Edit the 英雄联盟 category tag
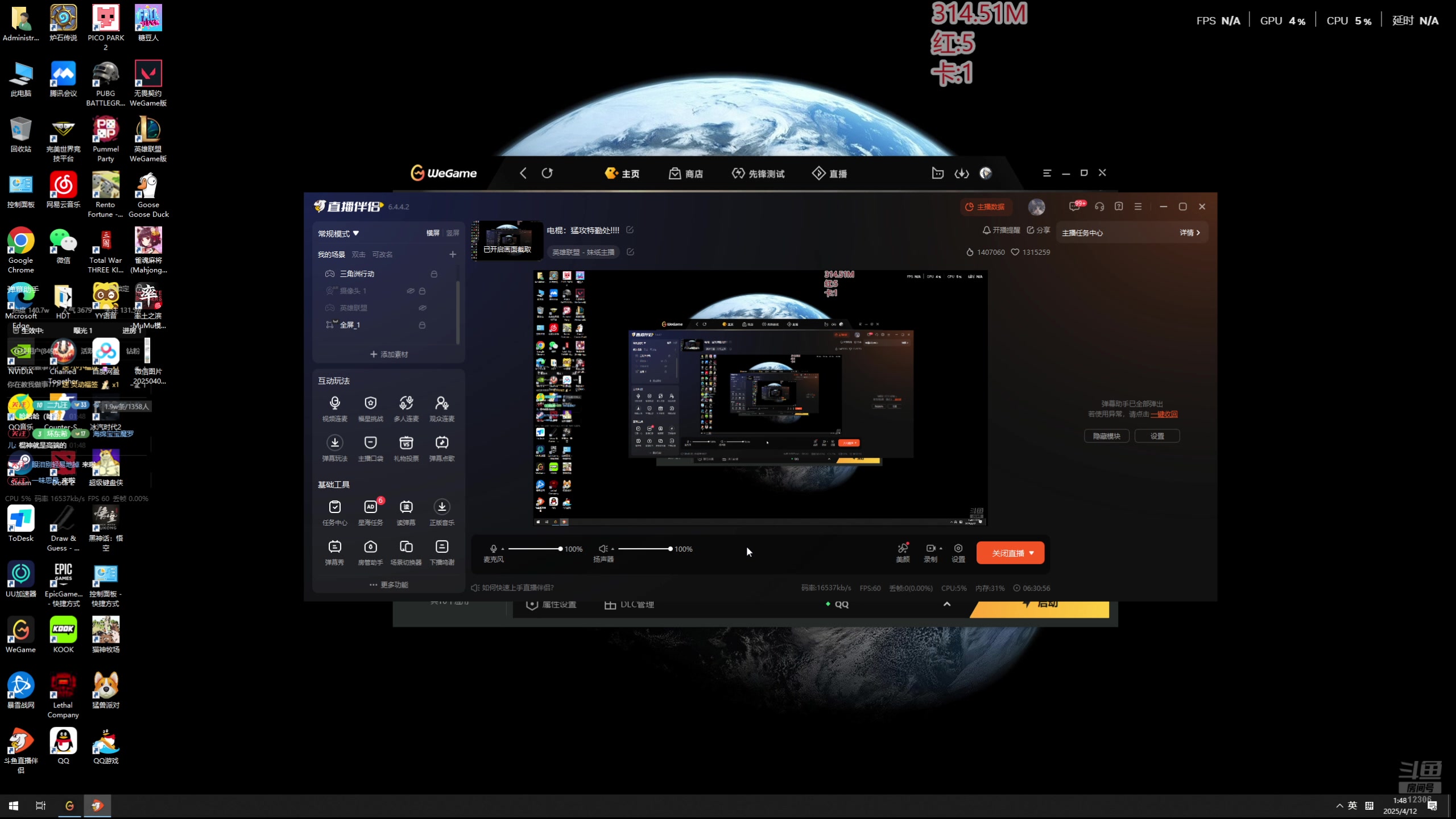Image resolution: width=1456 pixels, height=819 pixels. tap(630, 251)
